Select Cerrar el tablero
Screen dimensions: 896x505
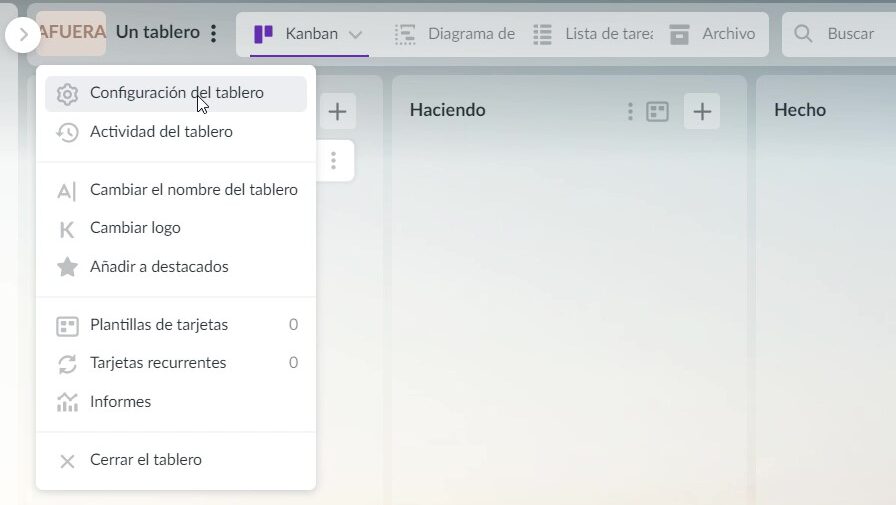coord(176,460)
